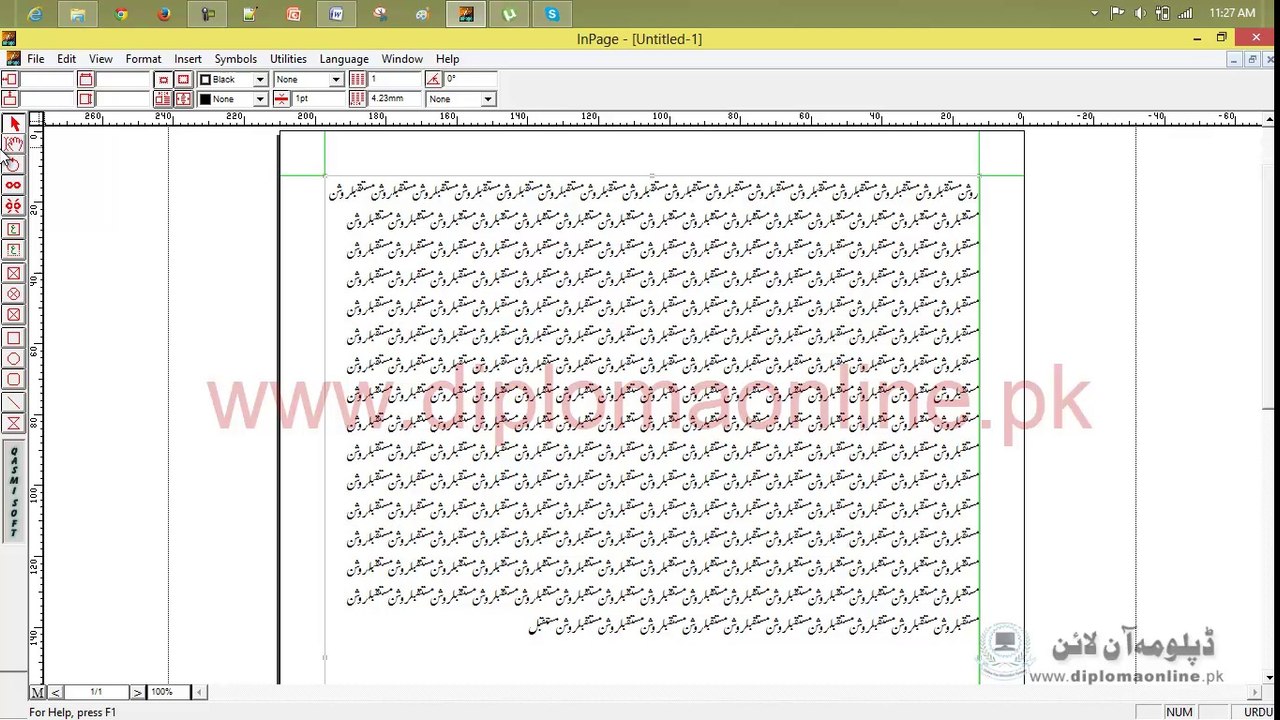Image resolution: width=1280 pixels, height=720 pixels.
Task: Click the column gutter width icon
Action: pos(358,99)
